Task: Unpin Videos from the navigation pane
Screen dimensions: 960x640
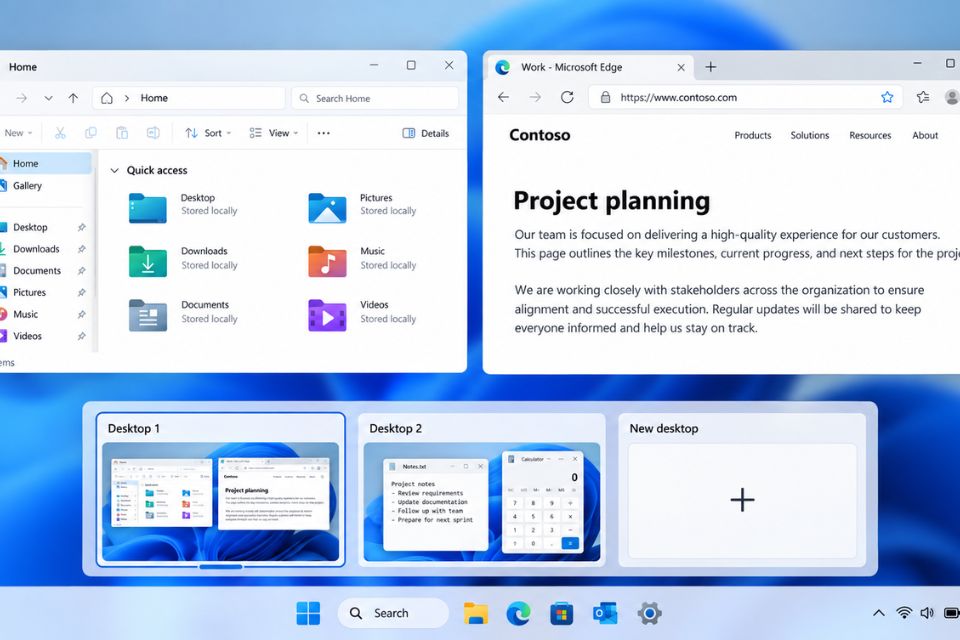Action: click(x=81, y=336)
